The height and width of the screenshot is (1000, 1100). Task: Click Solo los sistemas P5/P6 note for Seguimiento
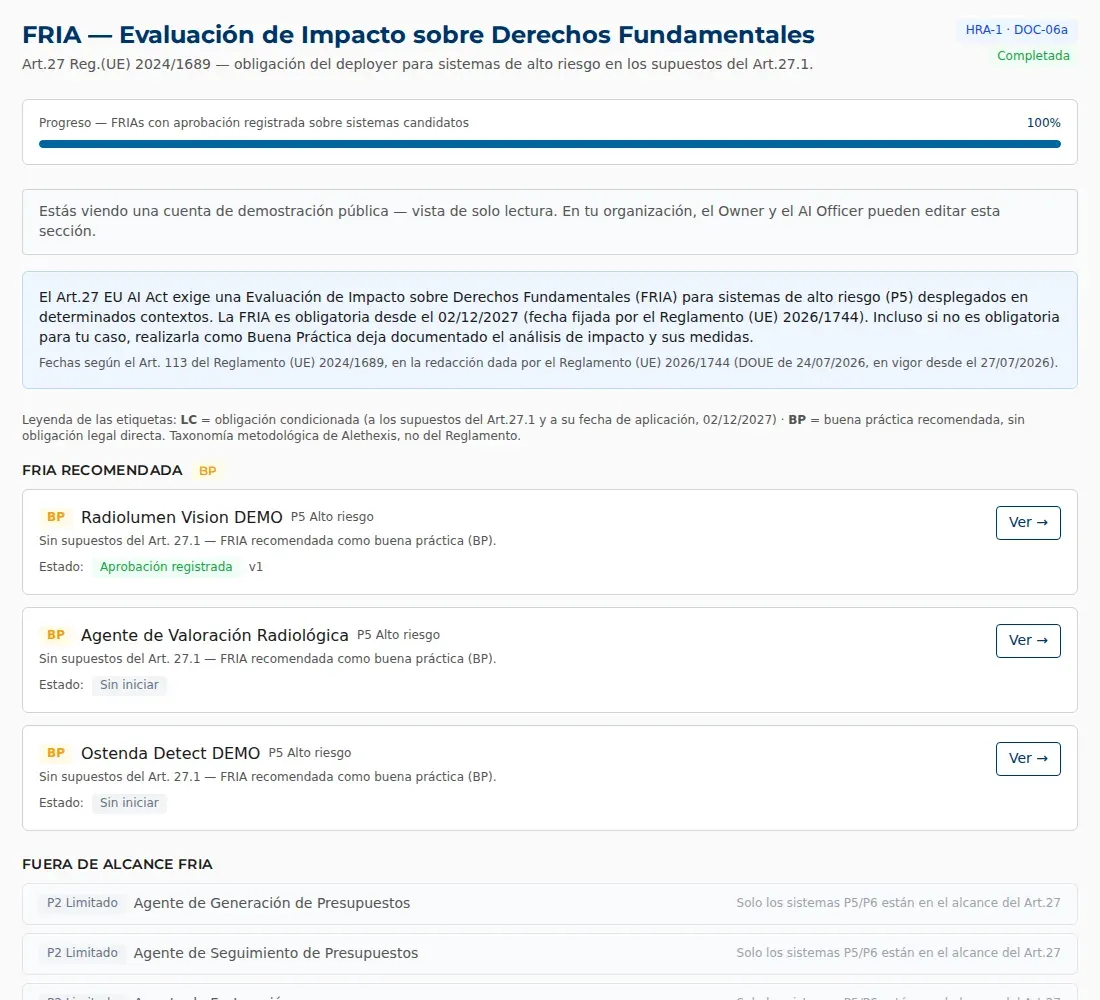coord(898,953)
